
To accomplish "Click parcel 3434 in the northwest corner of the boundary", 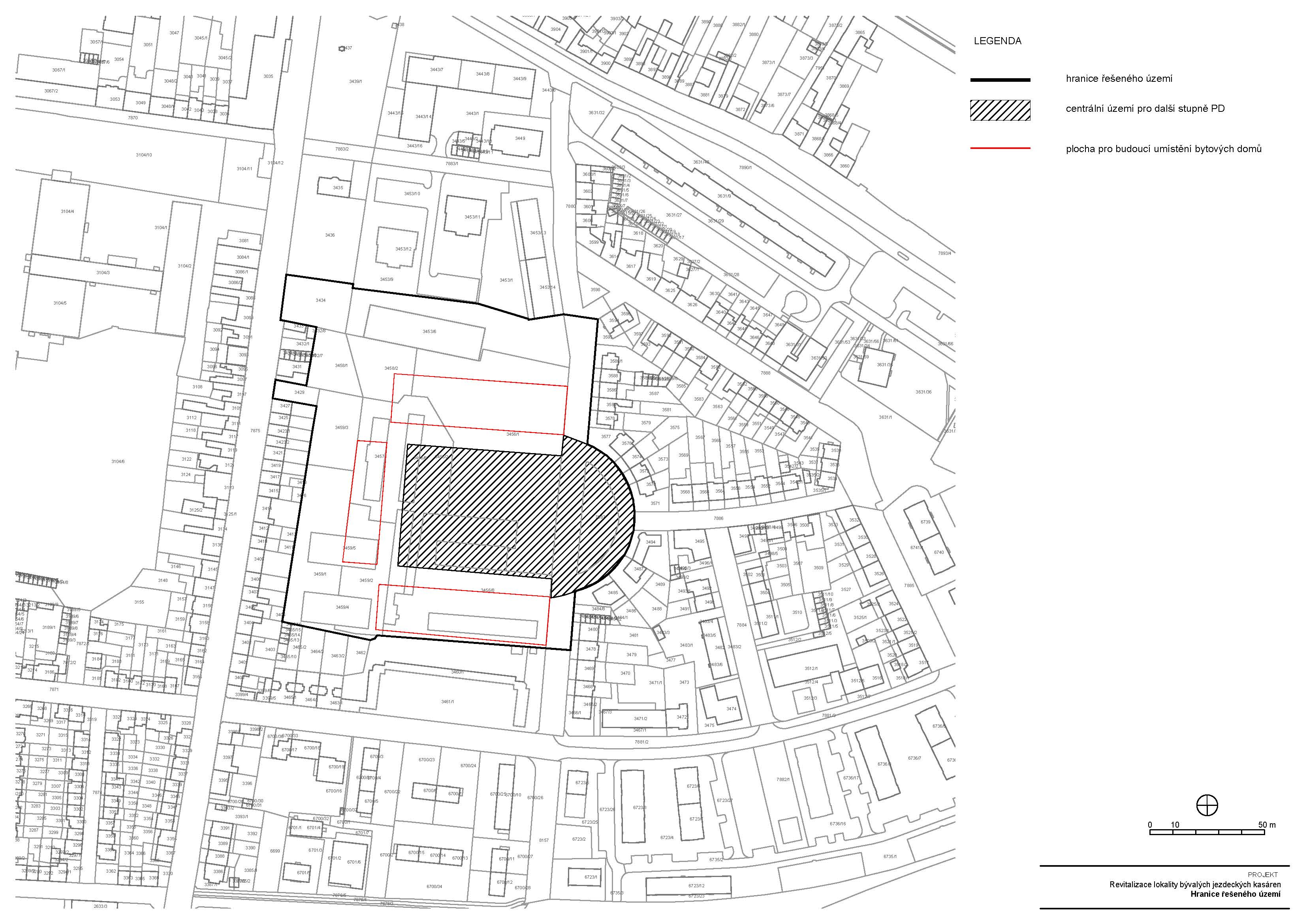I will click(320, 300).
